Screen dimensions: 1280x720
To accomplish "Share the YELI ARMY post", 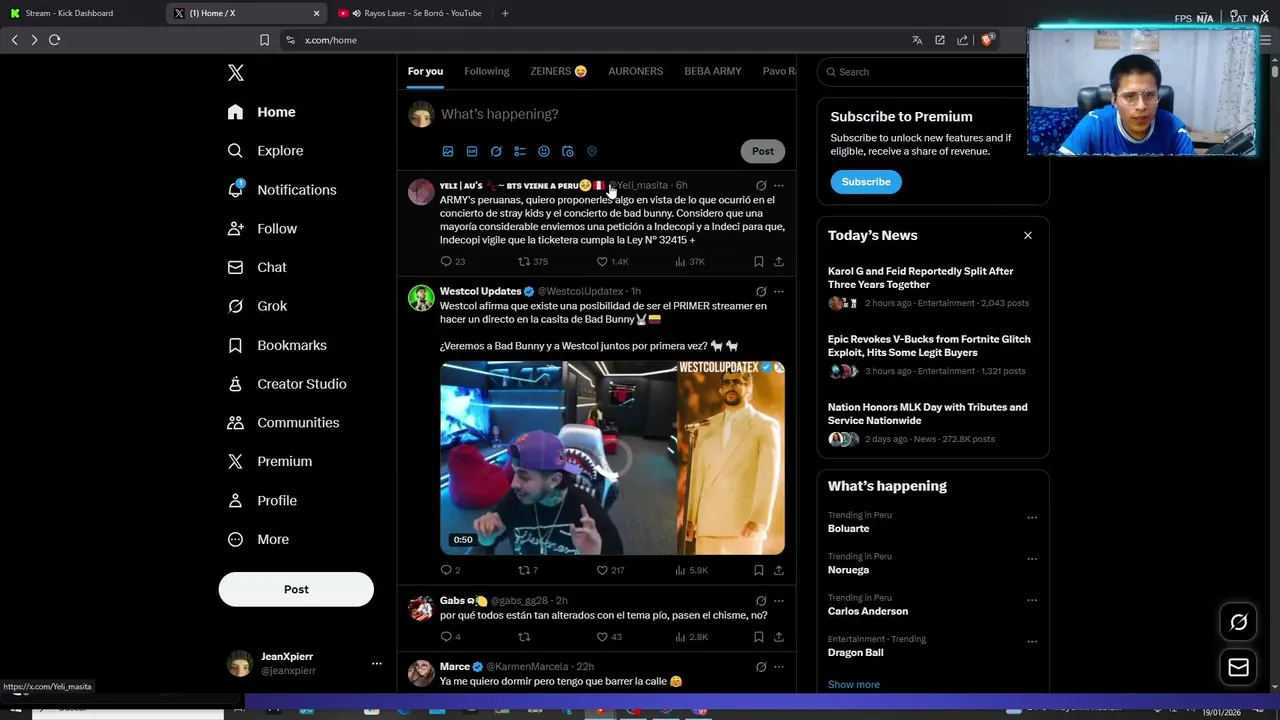I will [x=779, y=262].
